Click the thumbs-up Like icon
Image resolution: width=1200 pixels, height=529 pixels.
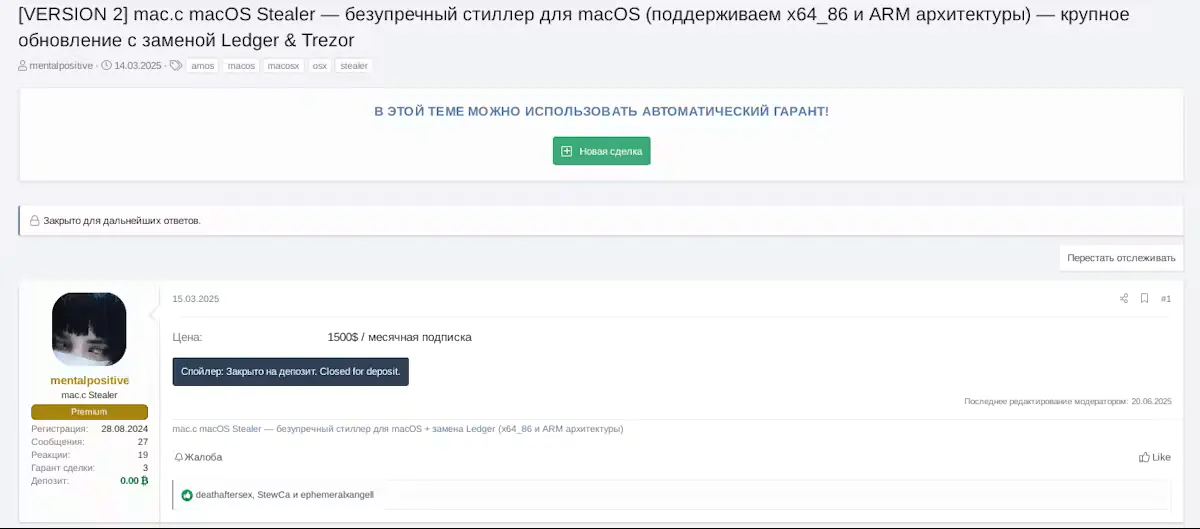pyautogui.click(x=1144, y=457)
